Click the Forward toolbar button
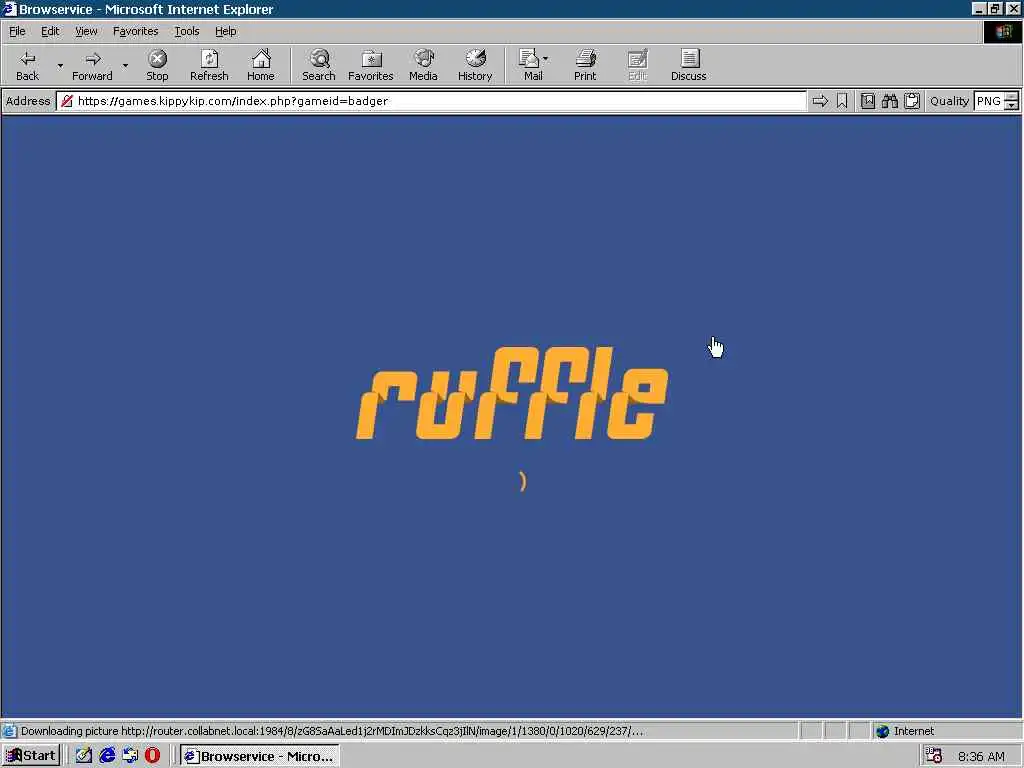 pos(92,65)
